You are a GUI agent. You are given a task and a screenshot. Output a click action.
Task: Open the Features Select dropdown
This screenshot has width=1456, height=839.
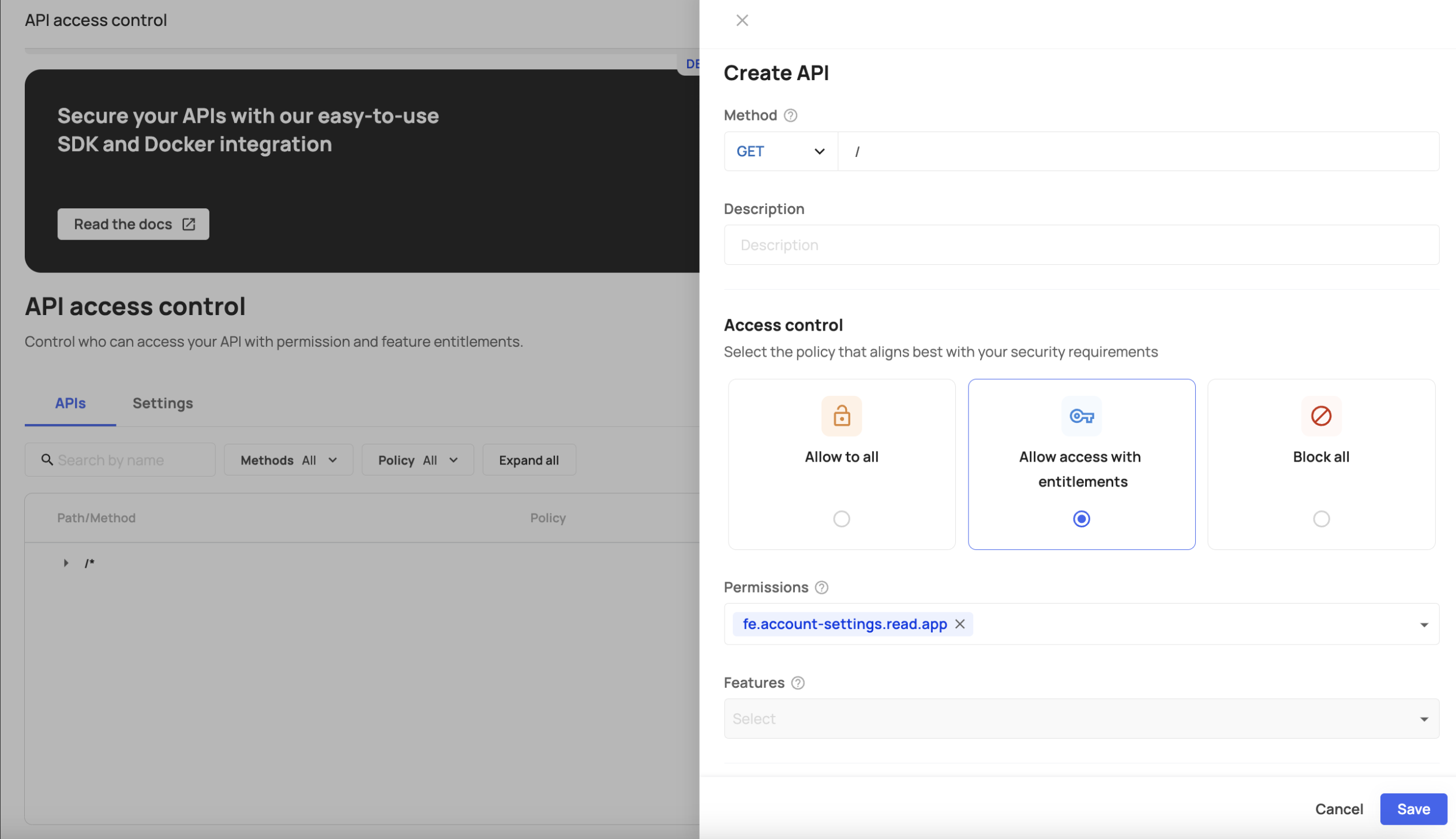pos(1081,718)
